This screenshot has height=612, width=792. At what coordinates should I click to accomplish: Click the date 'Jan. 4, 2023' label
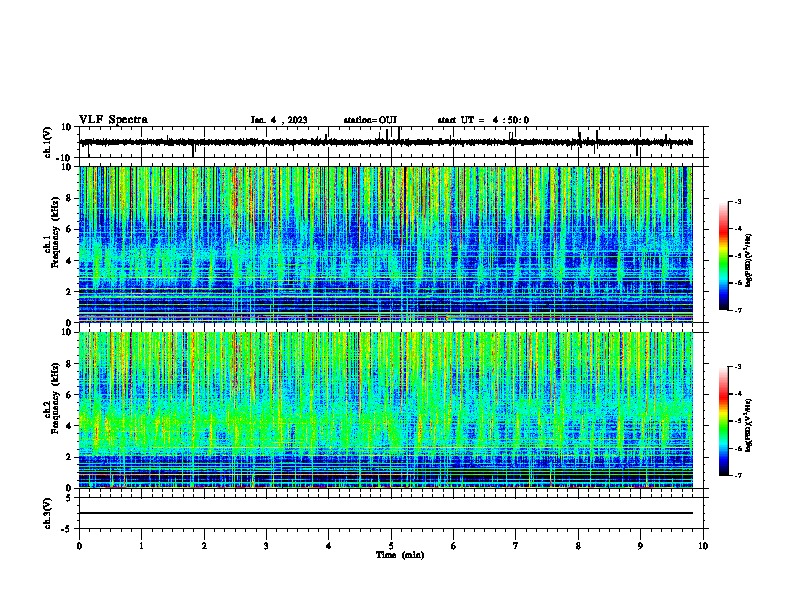tap(279, 120)
